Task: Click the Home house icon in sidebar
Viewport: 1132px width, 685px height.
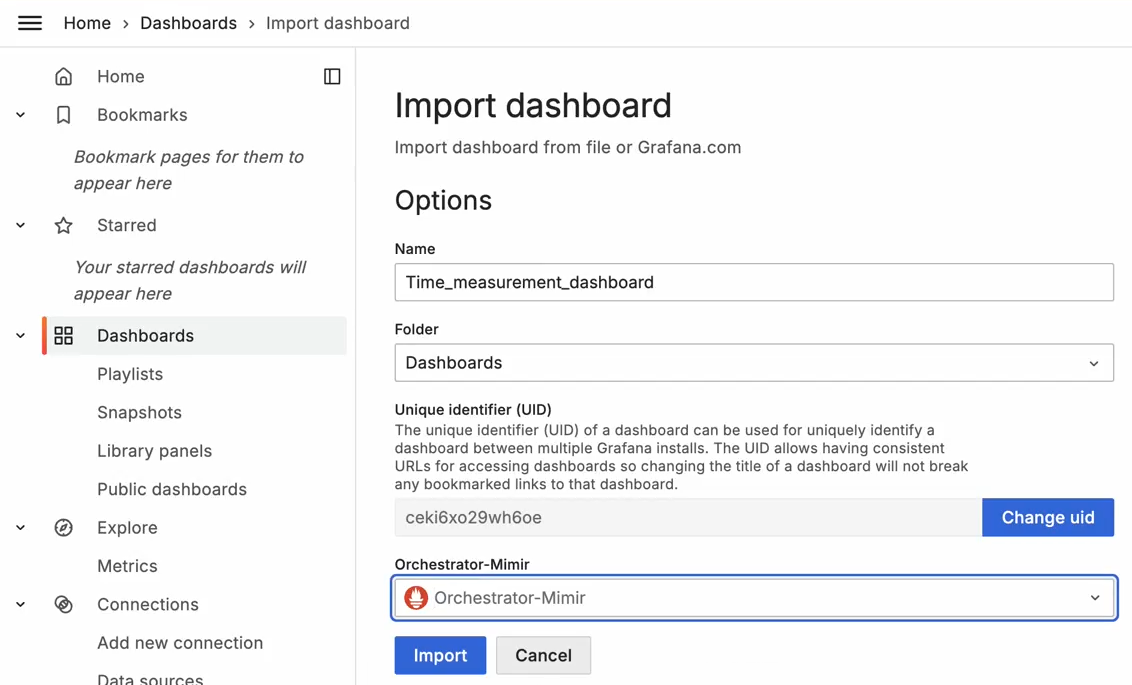Action: pyautogui.click(x=63, y=76)
